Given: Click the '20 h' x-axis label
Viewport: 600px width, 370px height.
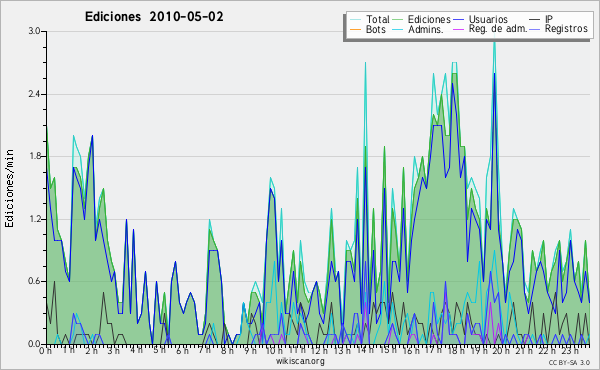Looking at the screenshot, I should coord(501,351).
